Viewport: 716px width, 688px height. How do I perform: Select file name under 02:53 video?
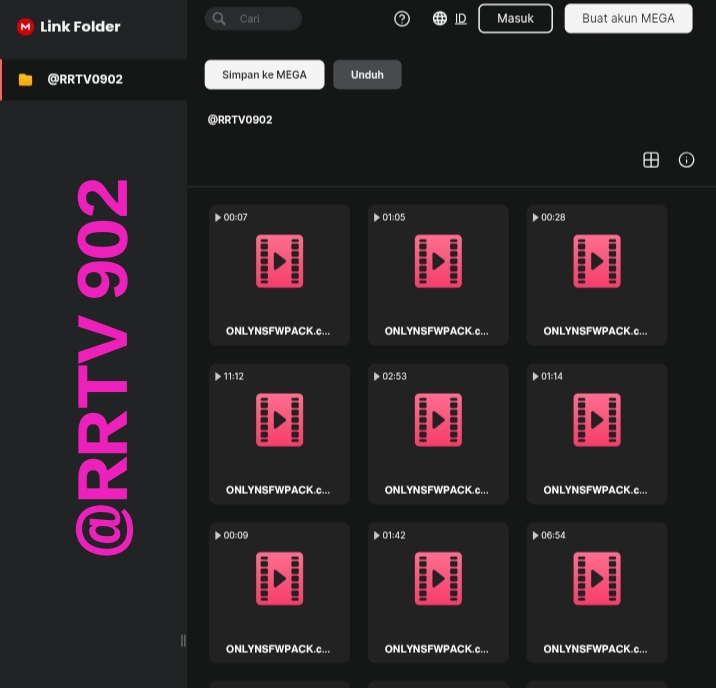[437, 490]
